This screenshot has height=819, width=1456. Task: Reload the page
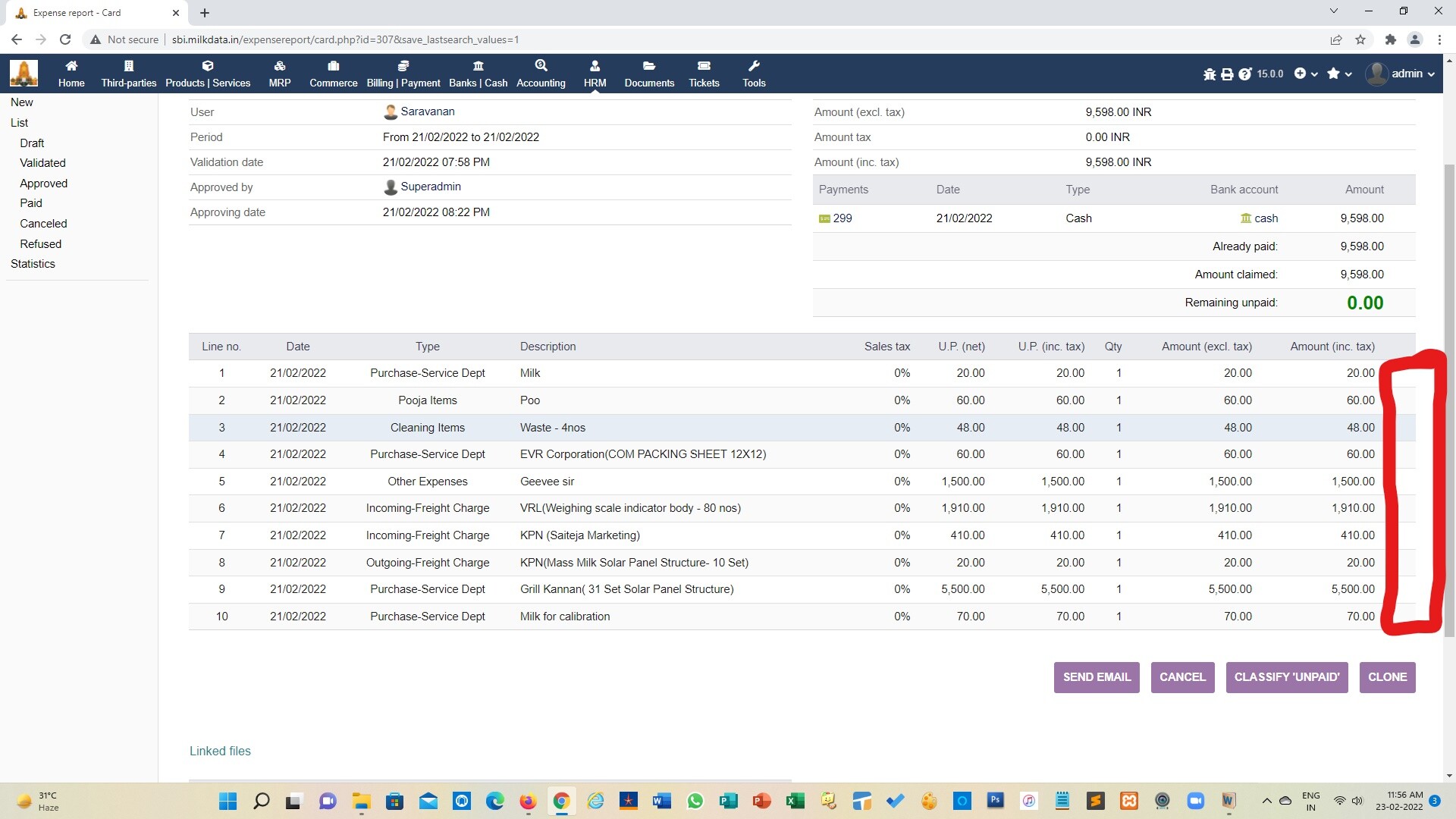[x=65, y=39]
